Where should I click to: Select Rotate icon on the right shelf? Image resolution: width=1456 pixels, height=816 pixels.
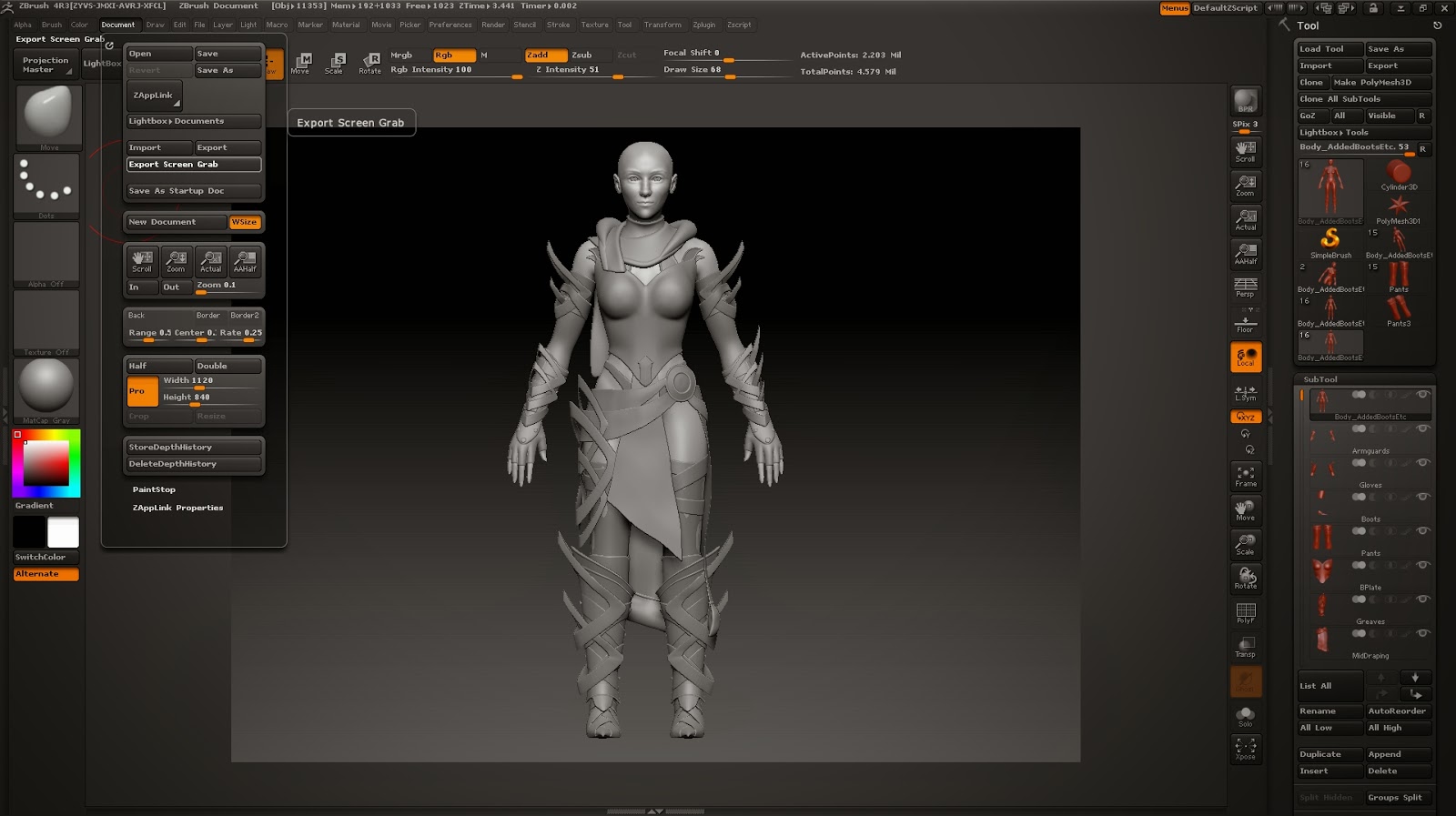(1245, 579)
